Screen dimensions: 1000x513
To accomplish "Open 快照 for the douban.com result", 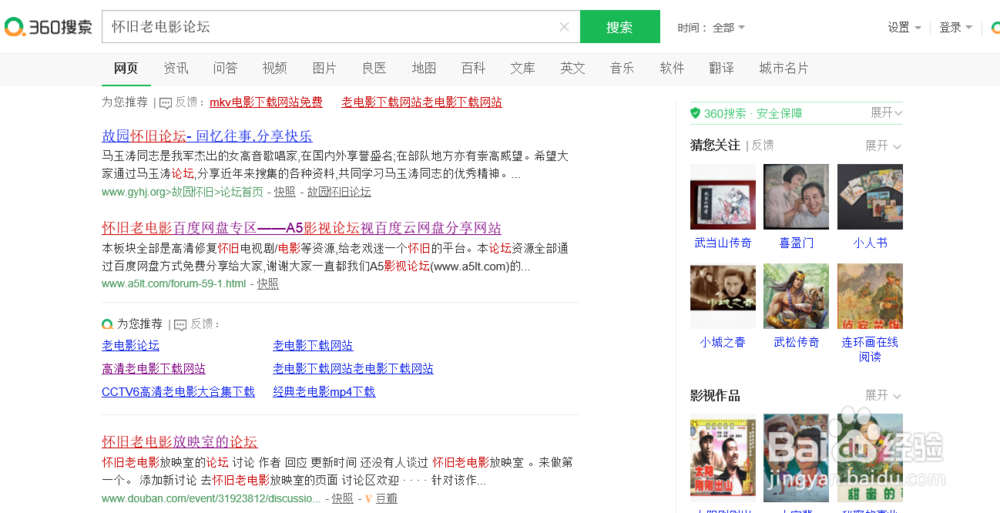I will (x=342, y=498).
